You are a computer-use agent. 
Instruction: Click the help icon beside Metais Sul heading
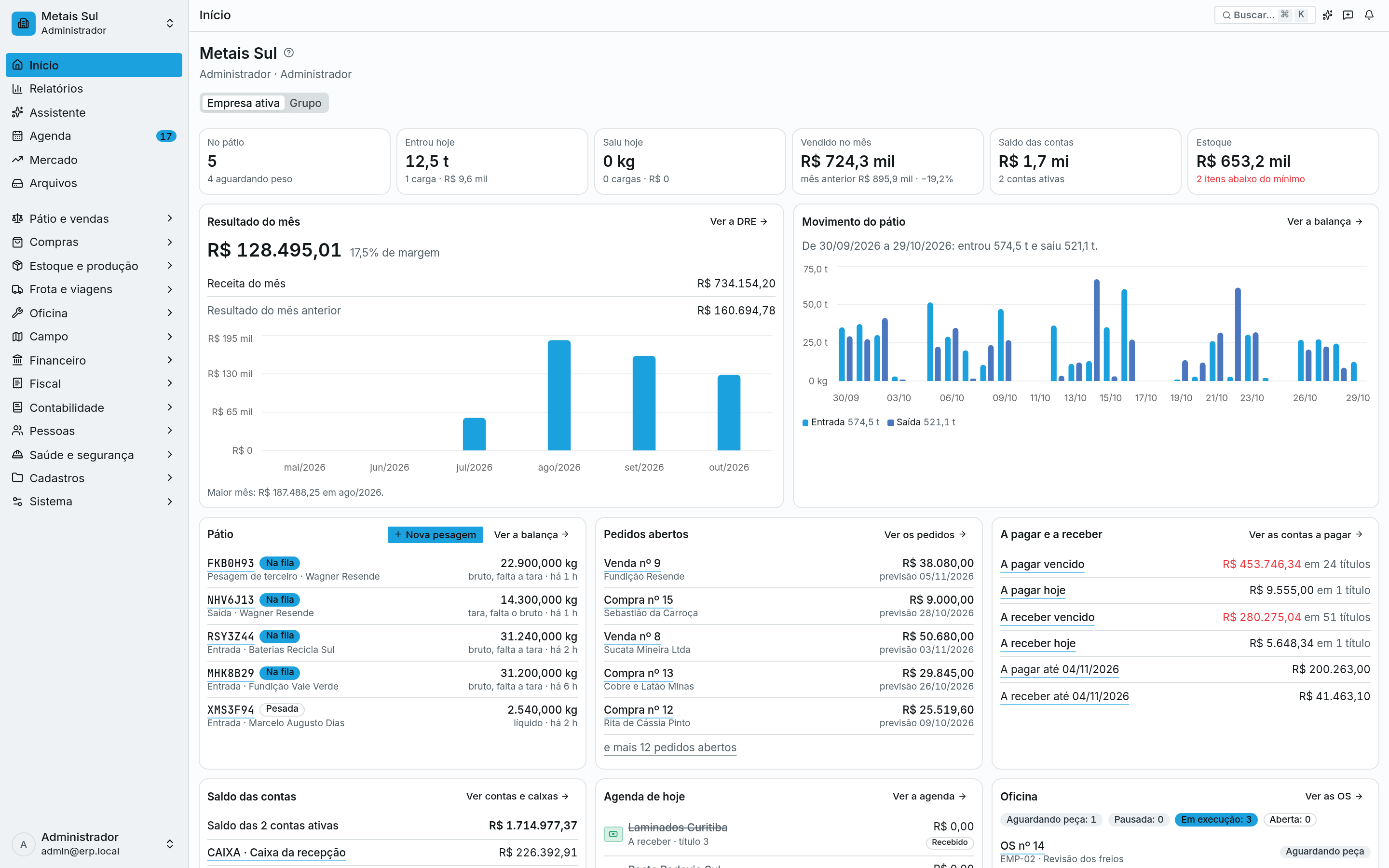coord(289,53)
